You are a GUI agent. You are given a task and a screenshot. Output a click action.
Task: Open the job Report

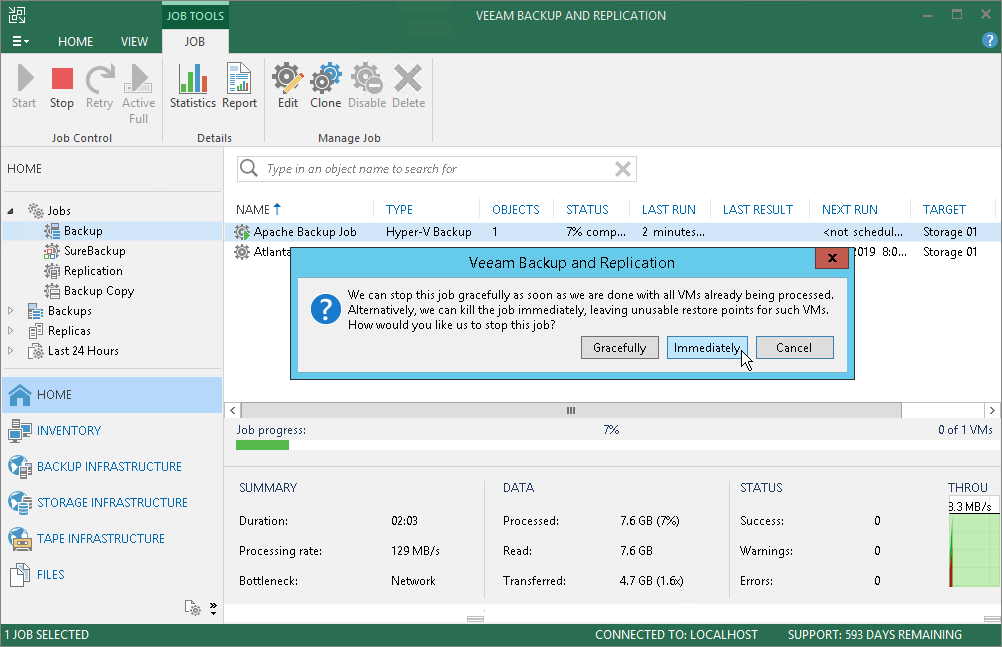coord(239,86)
